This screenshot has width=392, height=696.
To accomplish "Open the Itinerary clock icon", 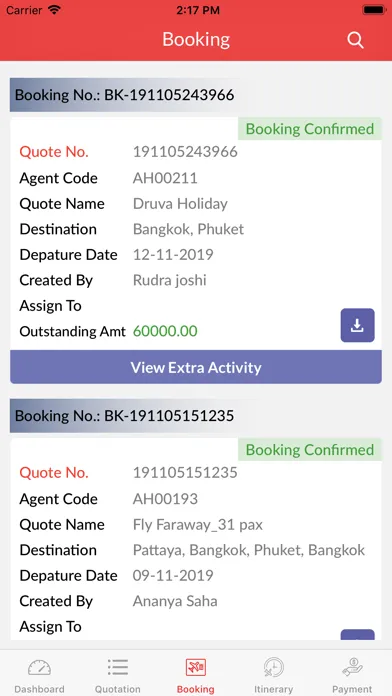I will click(273, 667).
